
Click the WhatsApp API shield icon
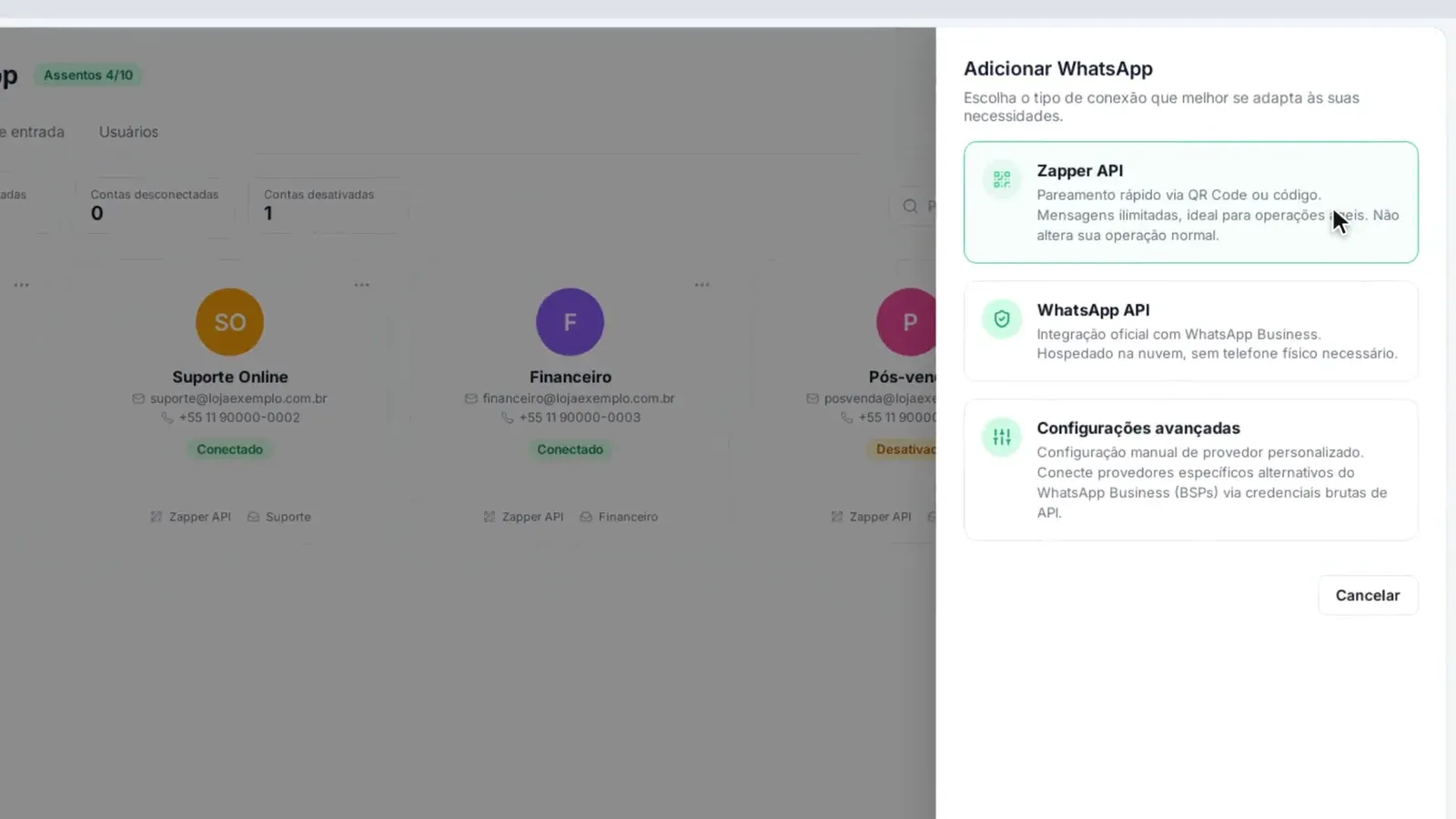point(1002,319)
